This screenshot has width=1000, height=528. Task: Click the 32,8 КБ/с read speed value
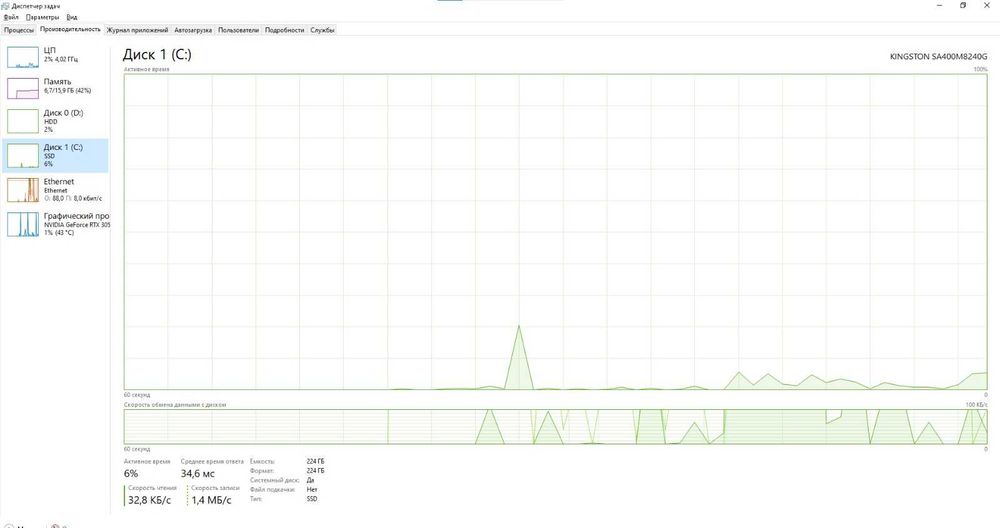pyautogui.click(x=149, y=500)
